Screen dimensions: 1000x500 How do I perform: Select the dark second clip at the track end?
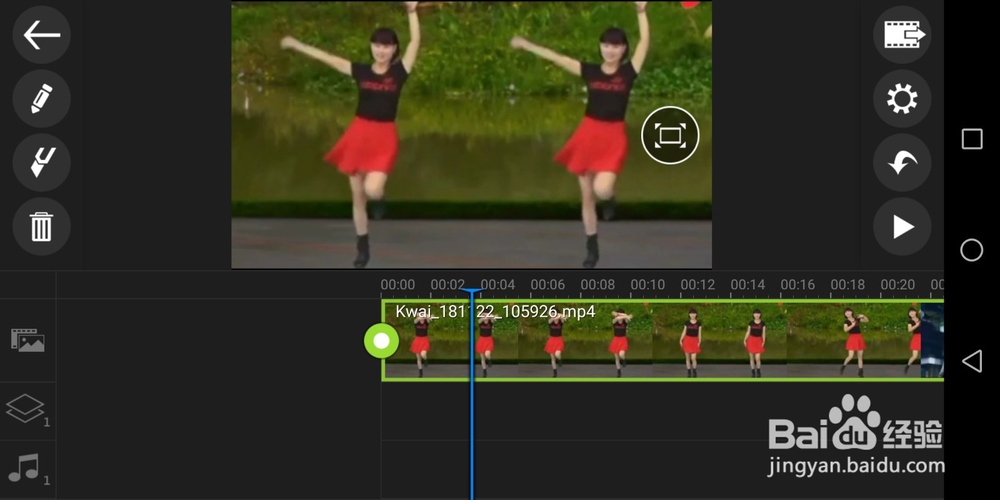[x=932, y=341]
